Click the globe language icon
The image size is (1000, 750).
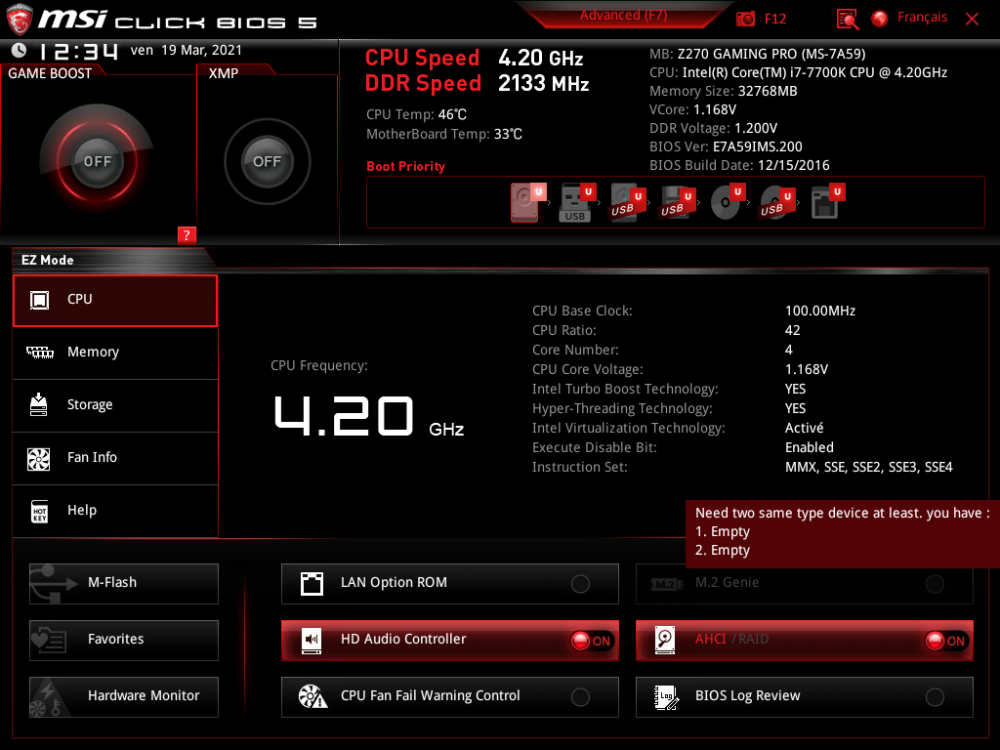(880, 19)
